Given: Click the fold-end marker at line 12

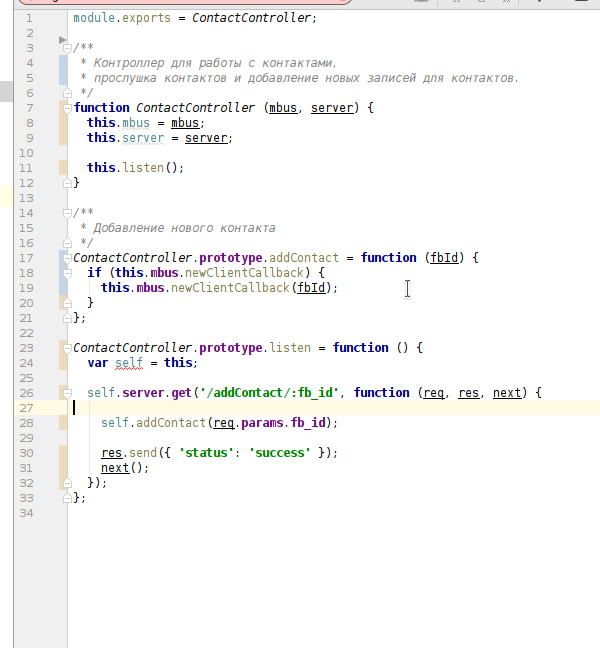Looking at the screenshot, I should [x=67, y=183].
